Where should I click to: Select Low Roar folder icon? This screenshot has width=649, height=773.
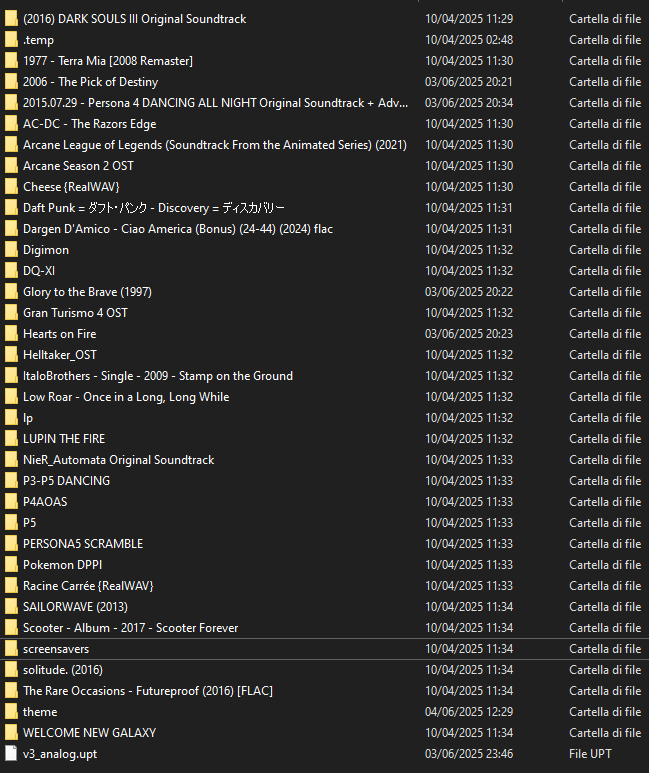click(11, 397)
